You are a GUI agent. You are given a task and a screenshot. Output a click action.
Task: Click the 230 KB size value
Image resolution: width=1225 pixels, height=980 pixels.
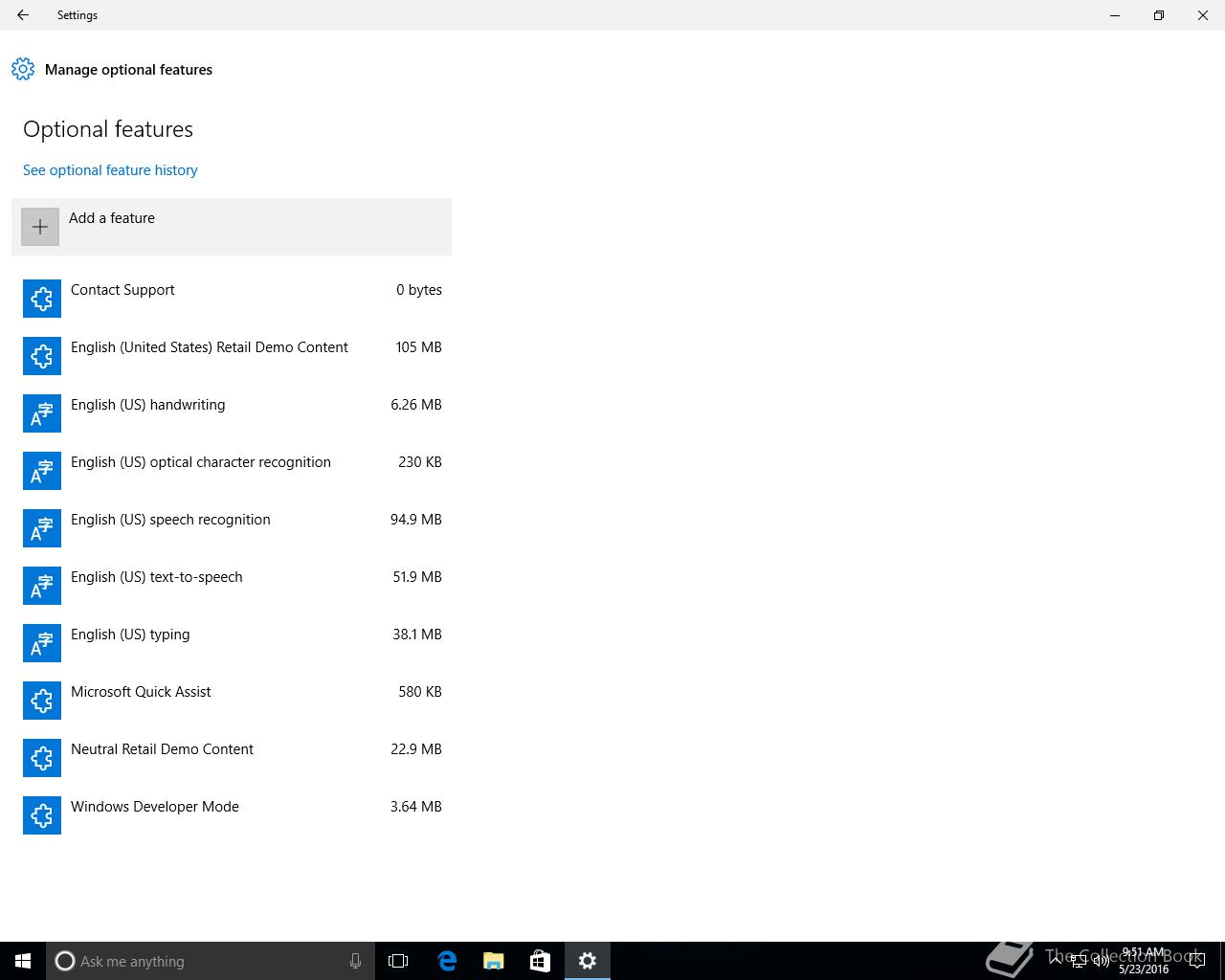tap(420, 462)
